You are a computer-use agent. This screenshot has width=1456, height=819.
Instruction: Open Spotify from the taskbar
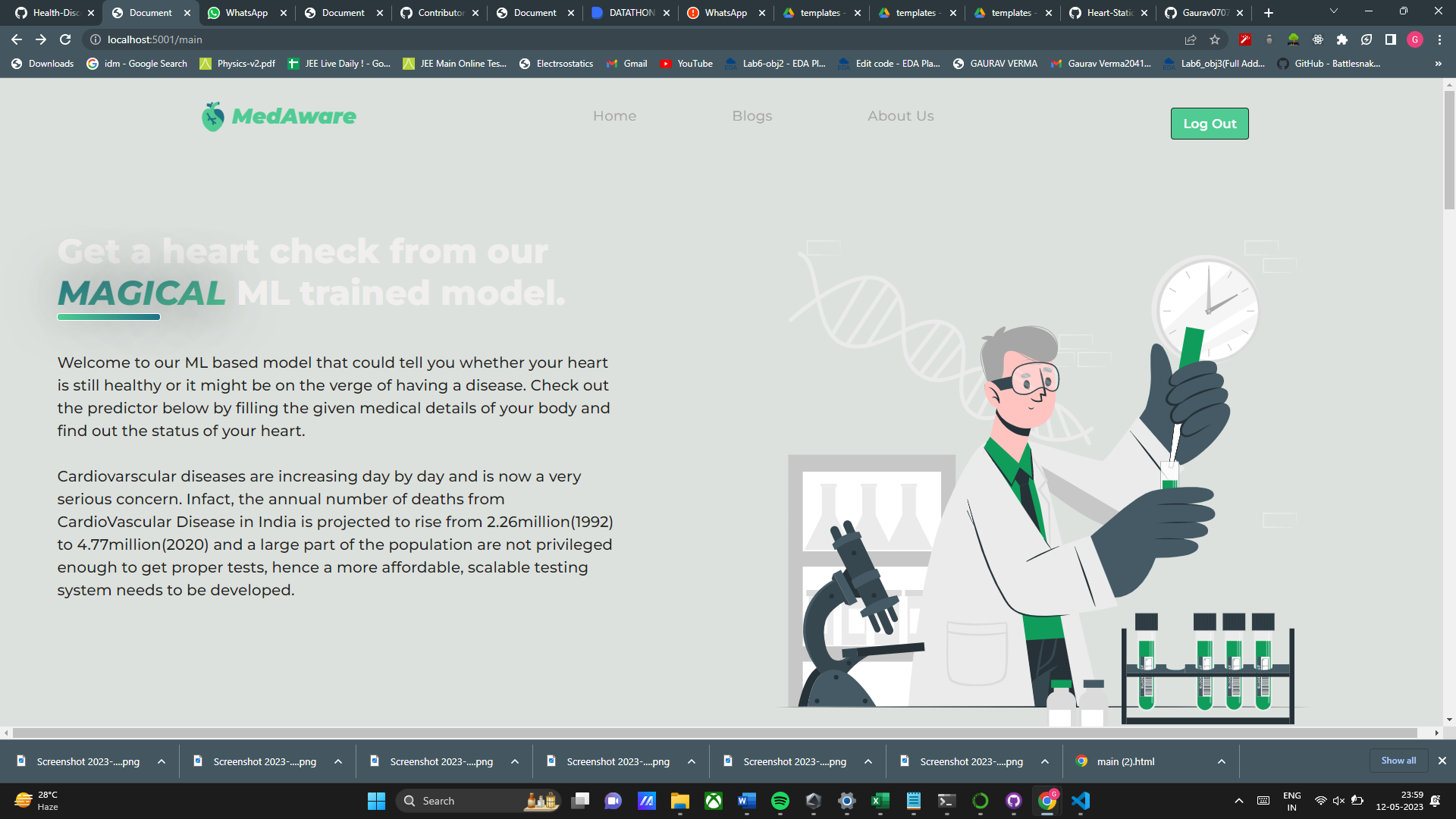point(780,800)
